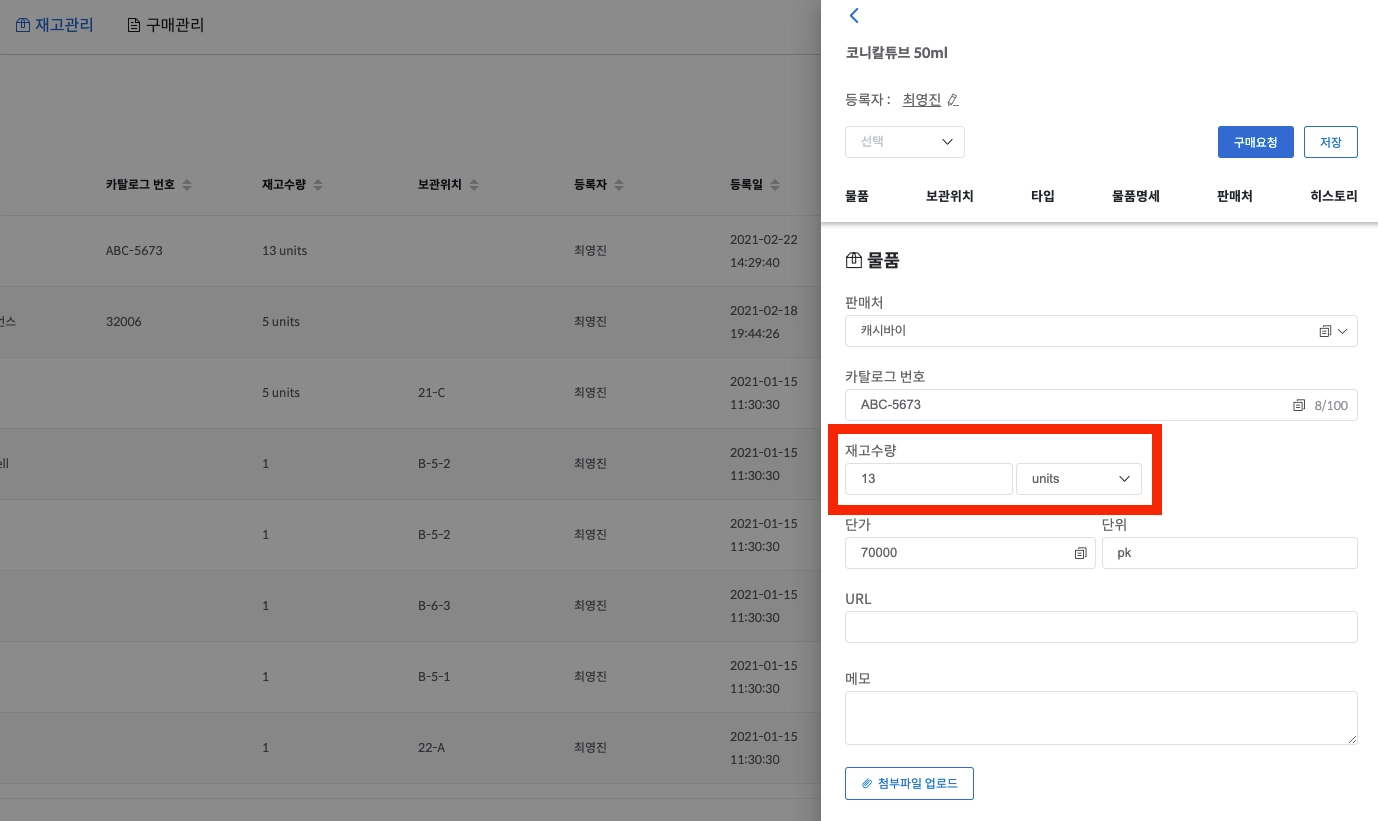Image resolution: width=1378 pixels, height=821 pixels.
Task: Focus the empty URL input field
Action: [1101, 627]
